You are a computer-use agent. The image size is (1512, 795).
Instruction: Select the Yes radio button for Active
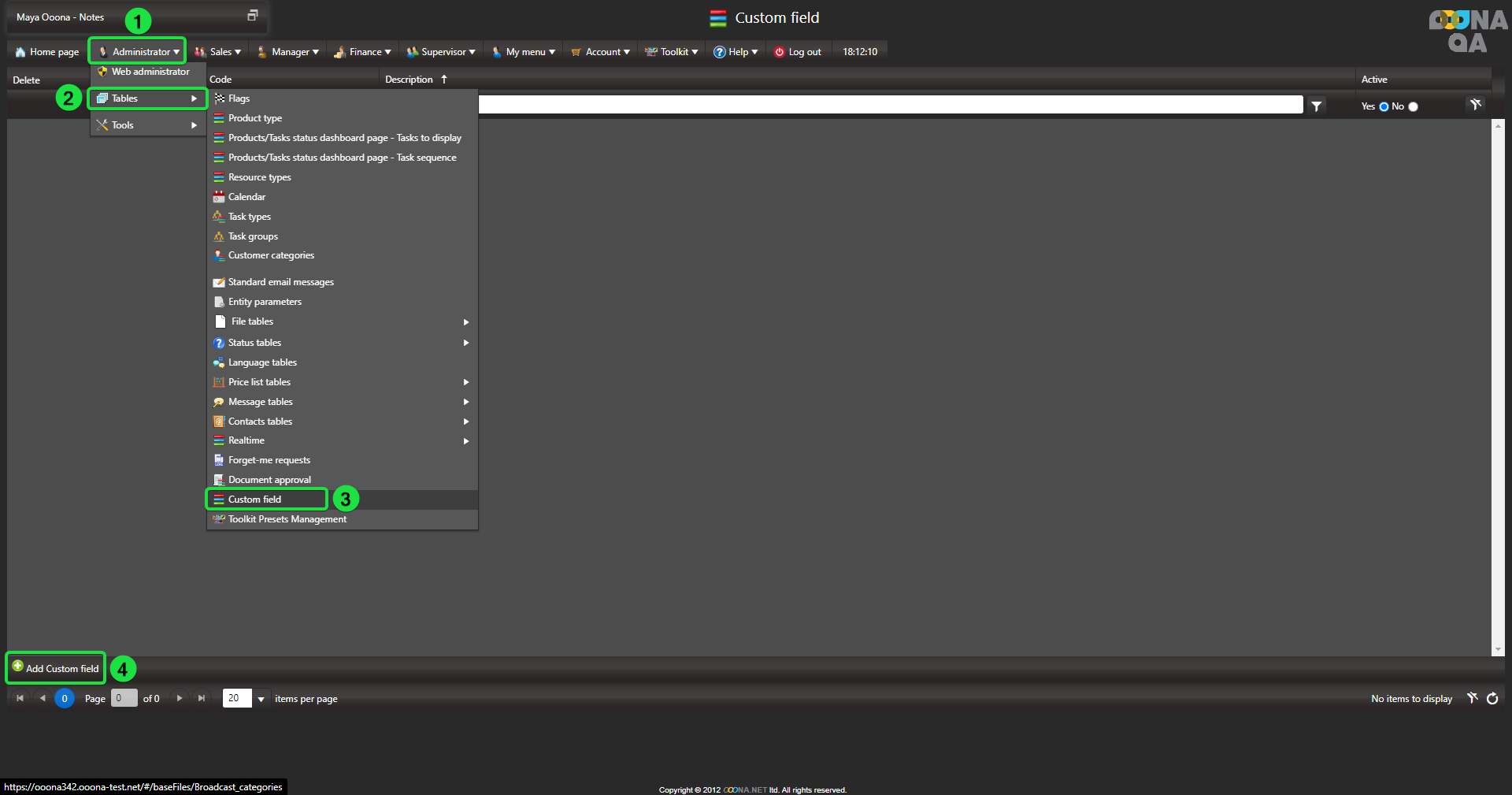pyautogui.click(x=1384, y=107)
